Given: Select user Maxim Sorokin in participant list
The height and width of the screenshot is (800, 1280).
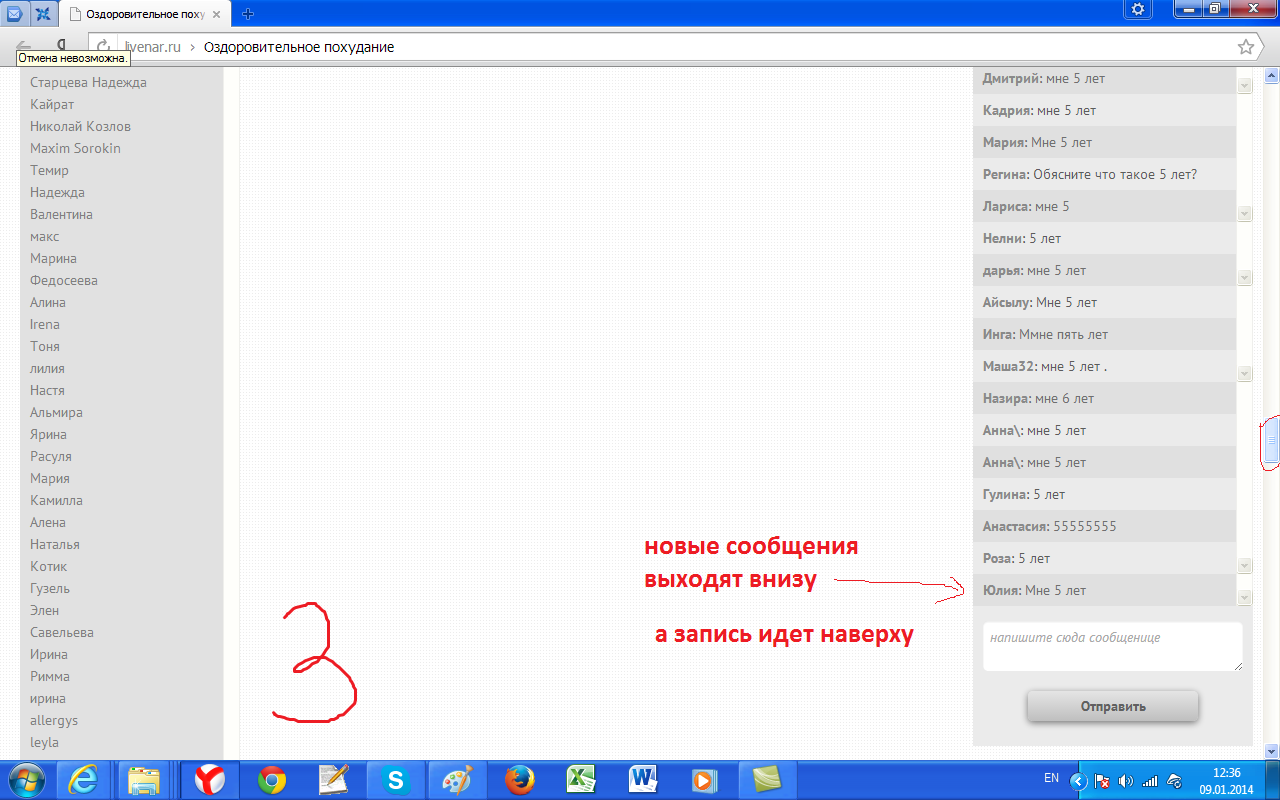Looking at the screenshot, I should pyautogui.click(x=75, y=148).
